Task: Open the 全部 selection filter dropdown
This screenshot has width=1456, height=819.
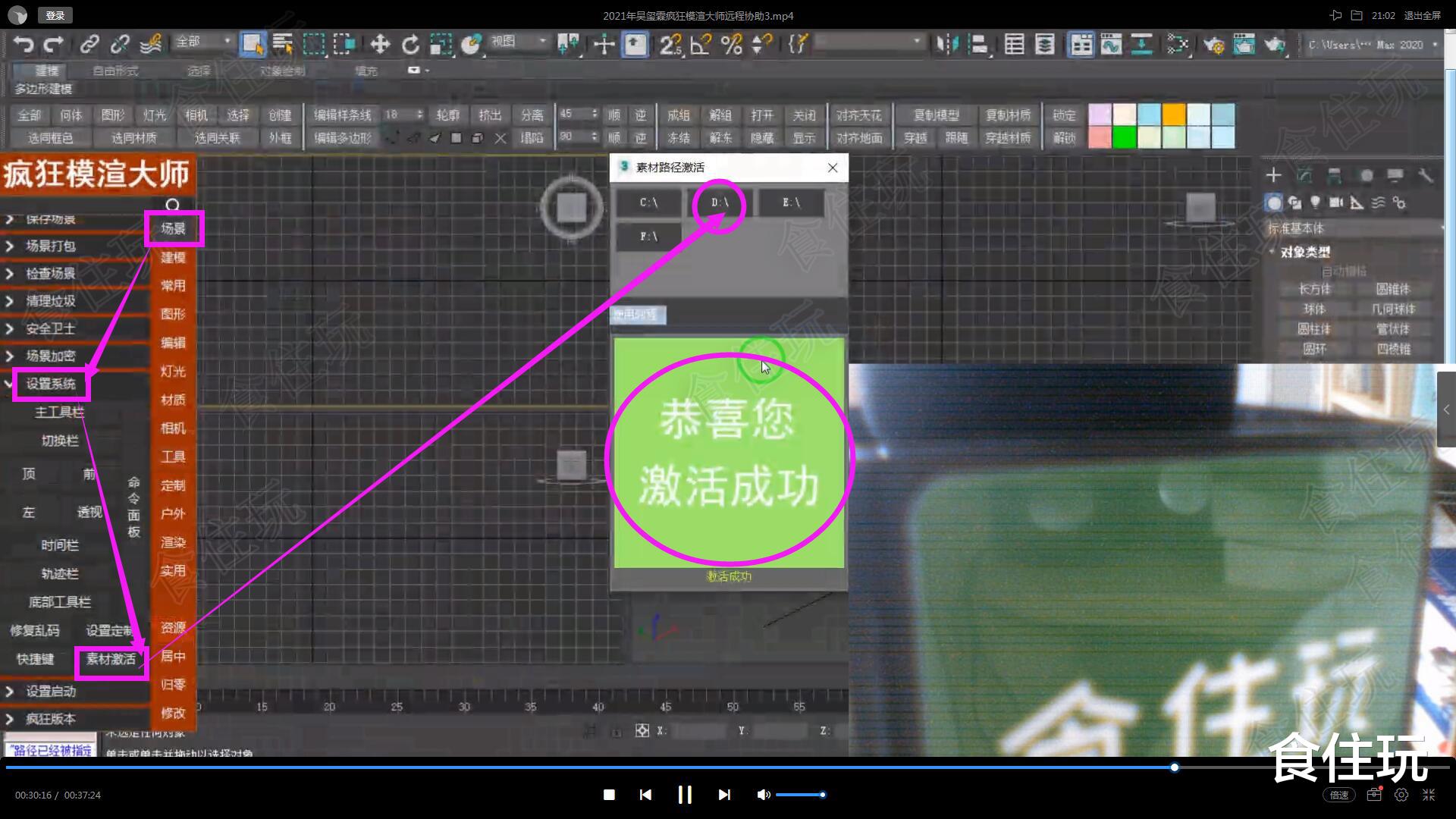Action: (x=203, y=42)
